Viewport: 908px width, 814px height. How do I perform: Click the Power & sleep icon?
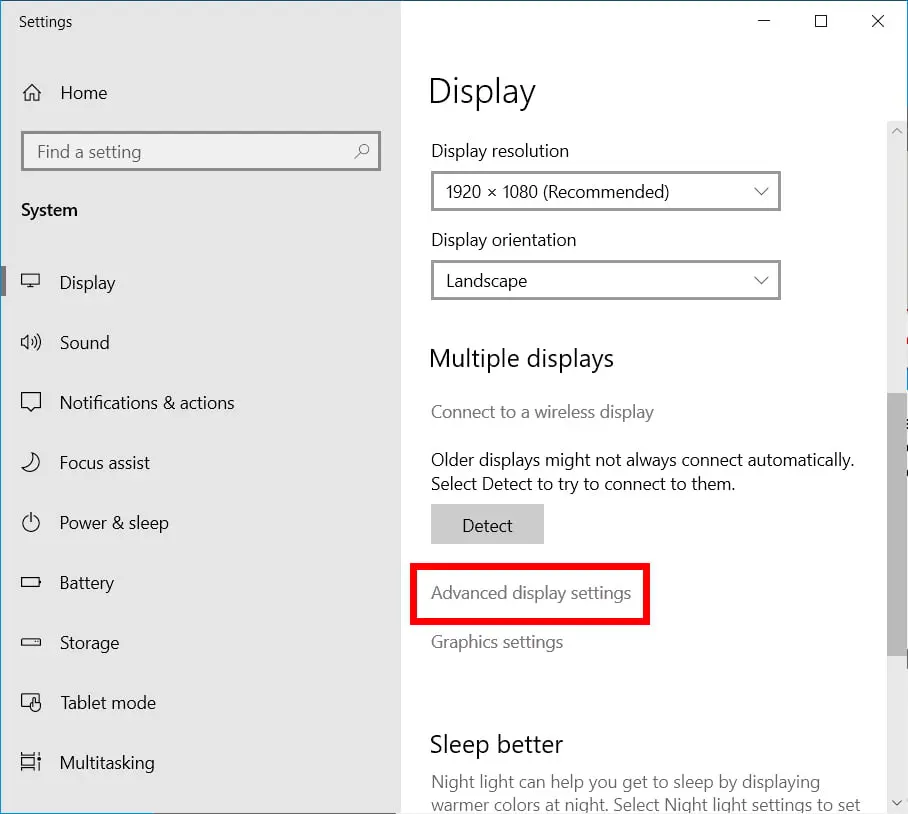[31, 523]
